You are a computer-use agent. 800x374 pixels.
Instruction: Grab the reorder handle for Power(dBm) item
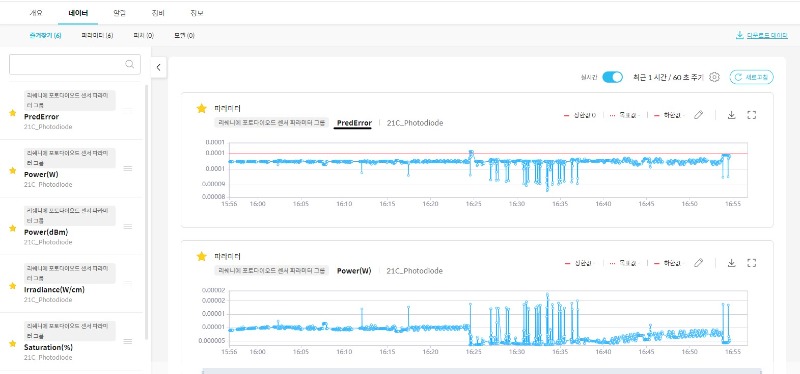(x=128, y=226)
